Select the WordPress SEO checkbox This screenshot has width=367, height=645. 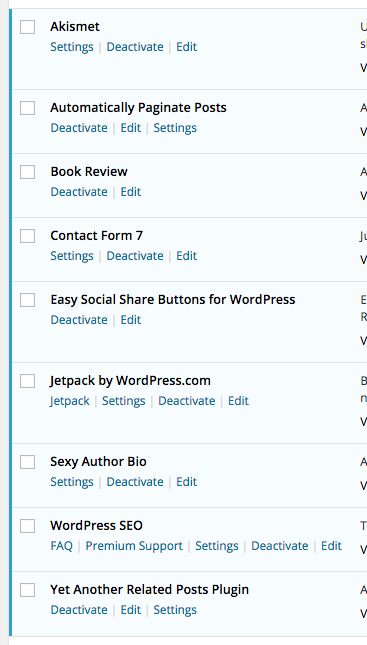click(x=28, y=526)
